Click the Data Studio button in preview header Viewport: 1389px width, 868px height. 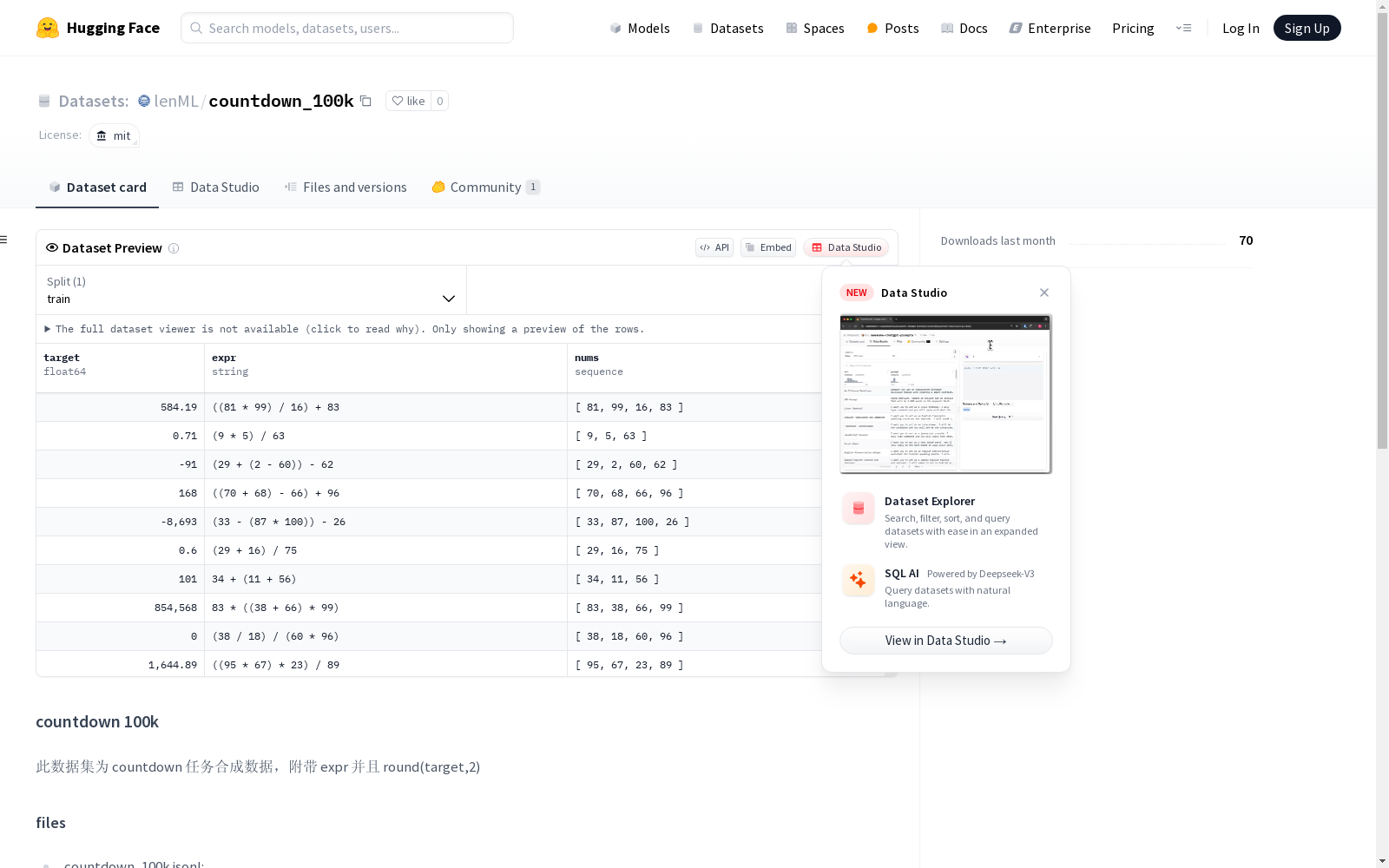[x=846, y=247]
